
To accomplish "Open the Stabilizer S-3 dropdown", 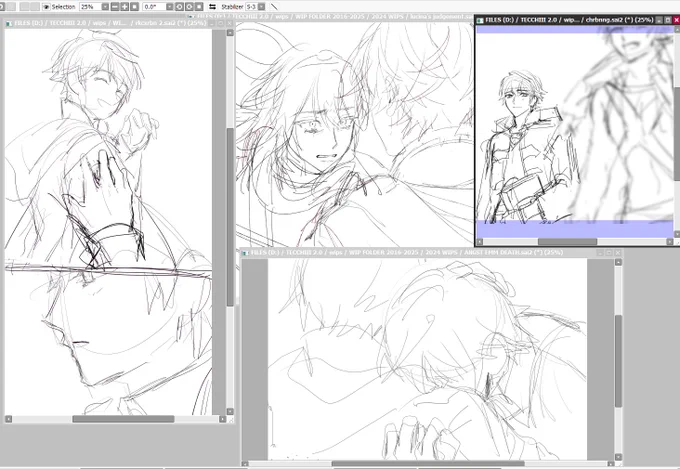I will click(x=262, y=7).
